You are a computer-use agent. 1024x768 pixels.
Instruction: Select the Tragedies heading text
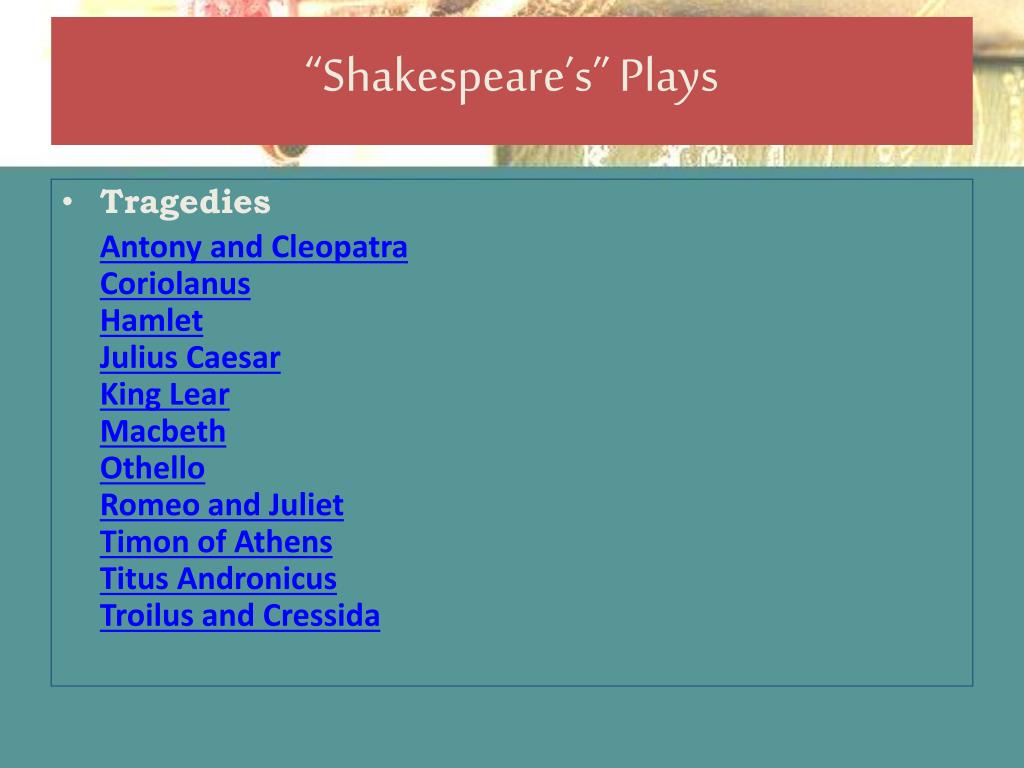click(x=186, y=202)
